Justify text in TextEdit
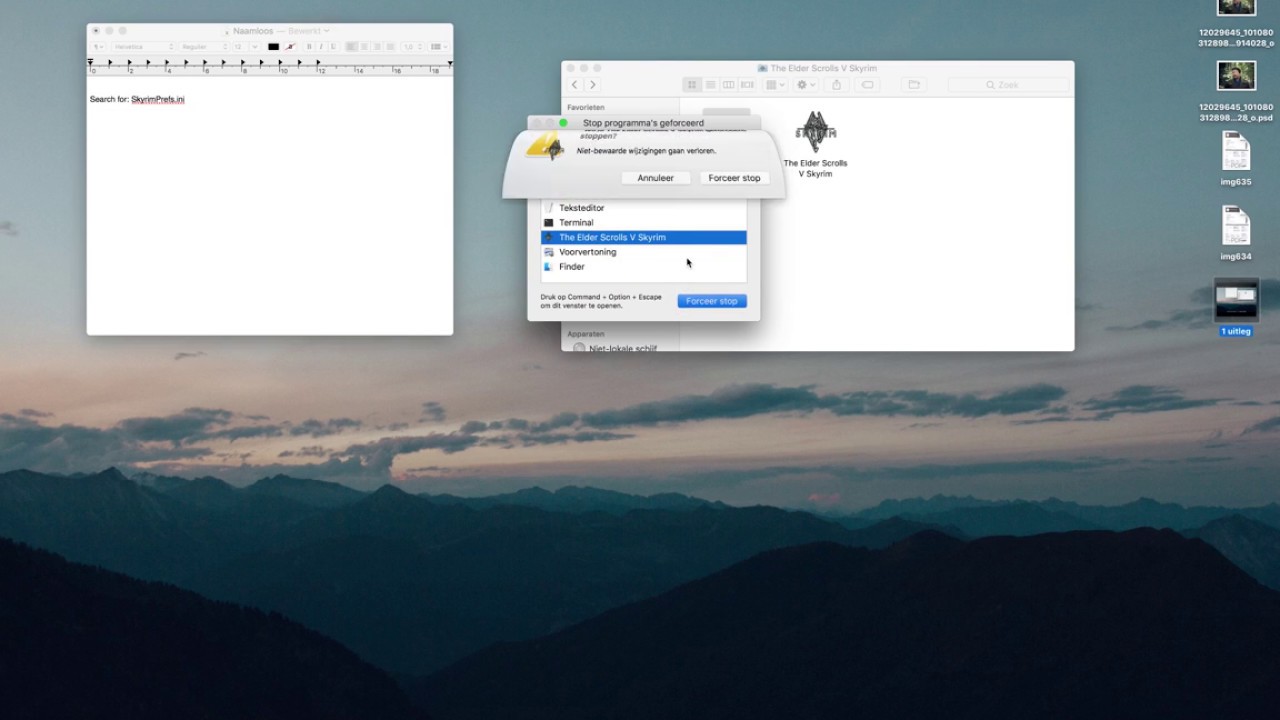This screenshot has width=1280, height=720. coord(390,47)
